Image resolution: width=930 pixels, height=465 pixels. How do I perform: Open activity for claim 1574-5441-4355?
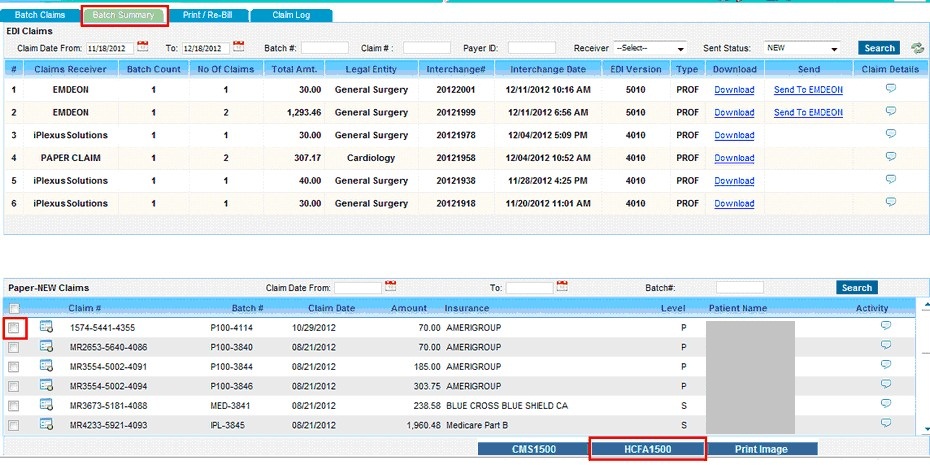[886, 325]
